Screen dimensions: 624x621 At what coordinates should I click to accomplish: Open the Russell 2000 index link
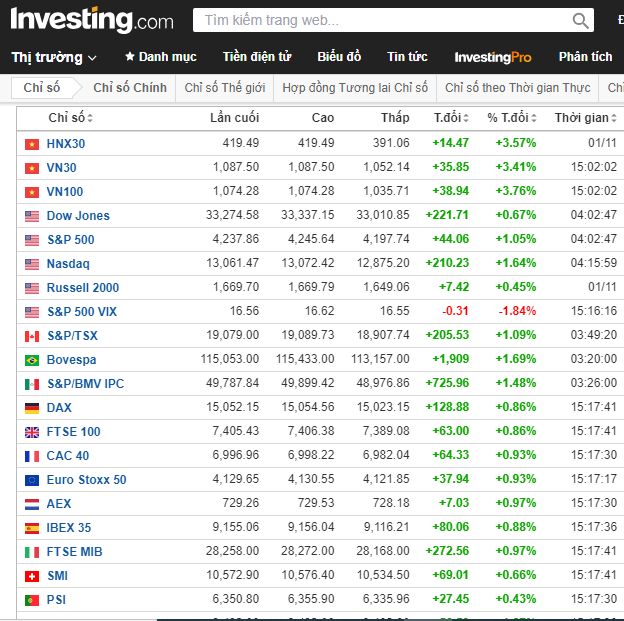(83, 288)
